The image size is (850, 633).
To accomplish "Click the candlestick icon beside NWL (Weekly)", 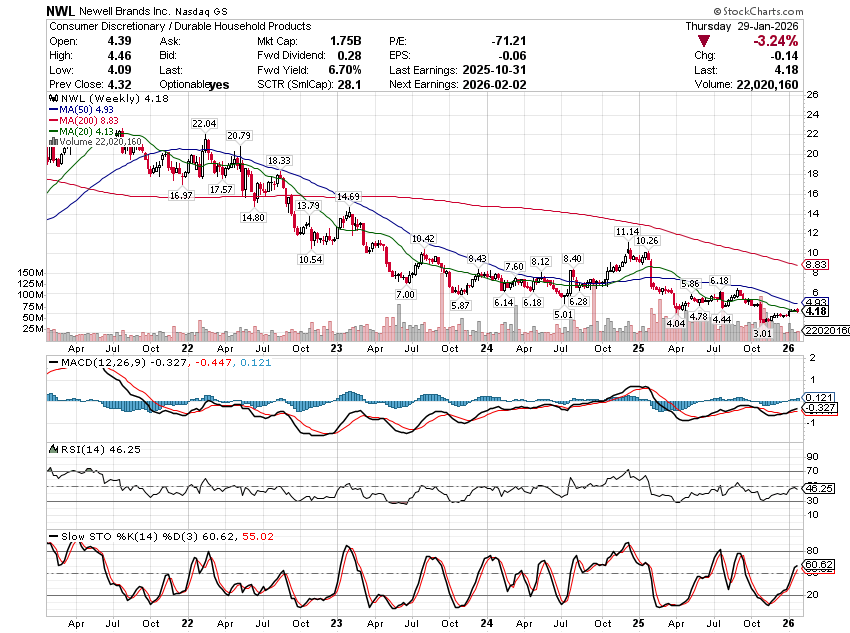I will [x=52, y=97].
